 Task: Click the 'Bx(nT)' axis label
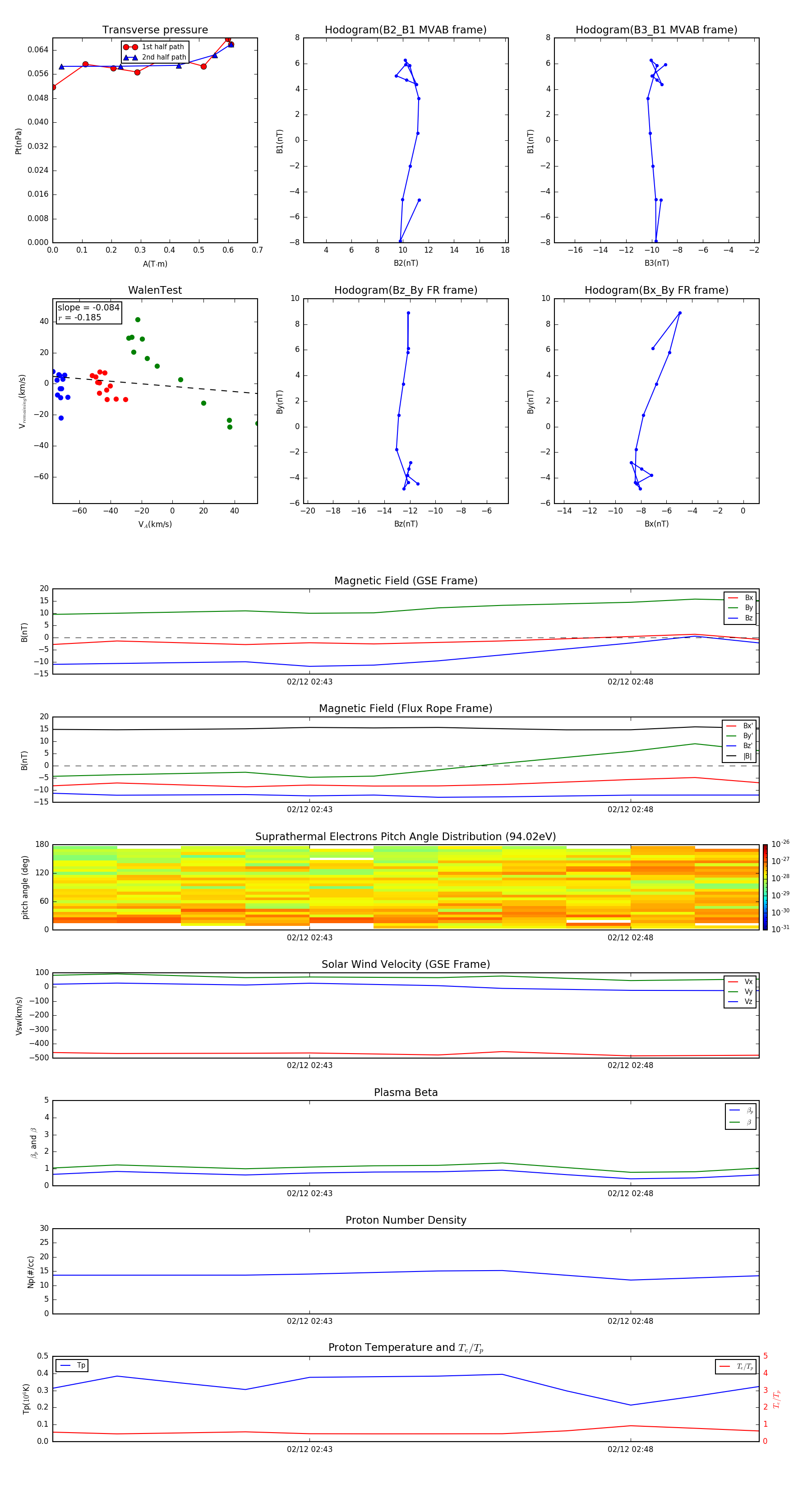click(656, 524)
